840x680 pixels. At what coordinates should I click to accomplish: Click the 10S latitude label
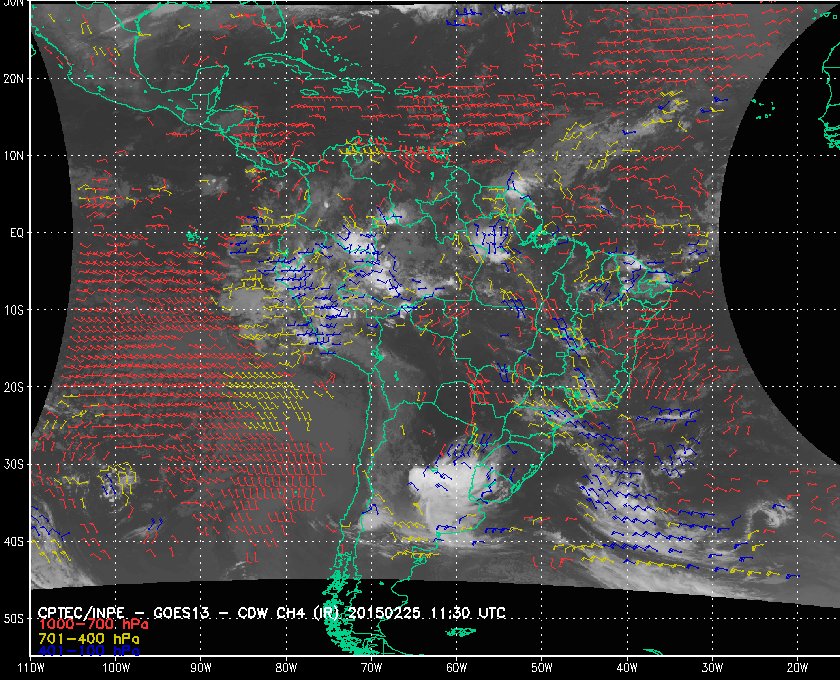point(13,310)
